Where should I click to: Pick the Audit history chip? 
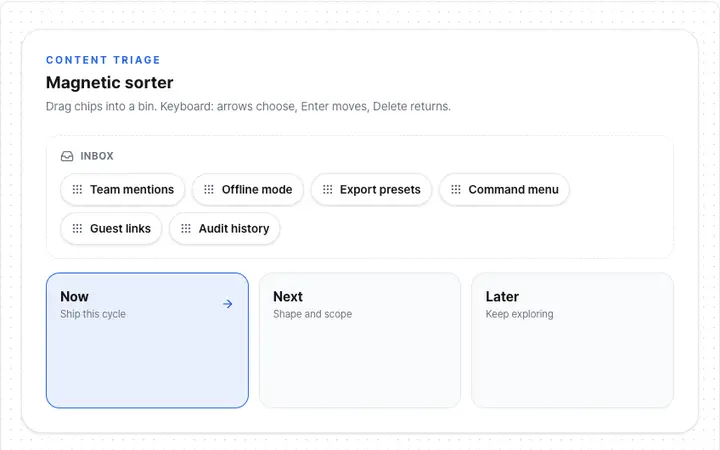(225, 228)
